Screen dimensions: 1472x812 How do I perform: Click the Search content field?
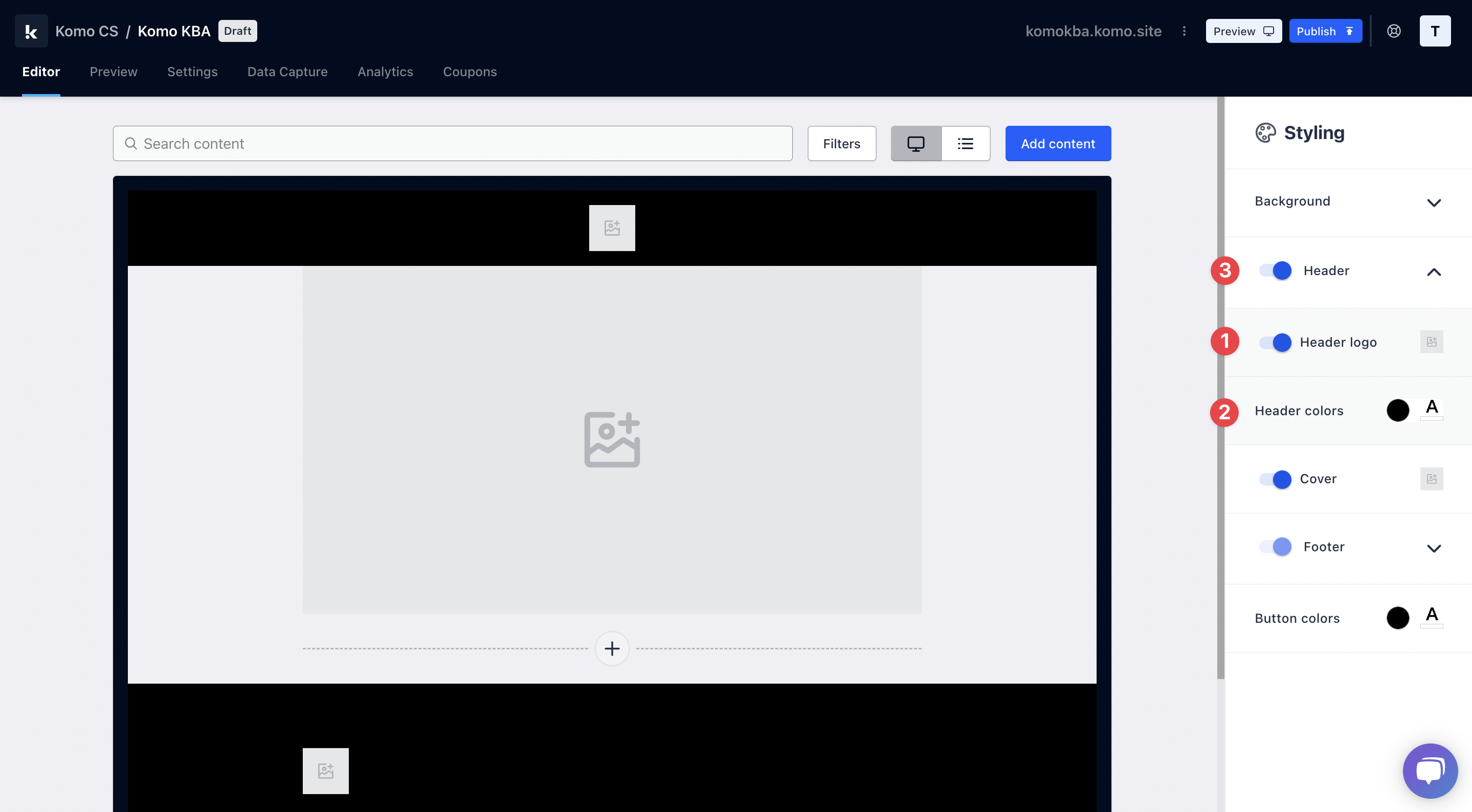tap(453, 143)
